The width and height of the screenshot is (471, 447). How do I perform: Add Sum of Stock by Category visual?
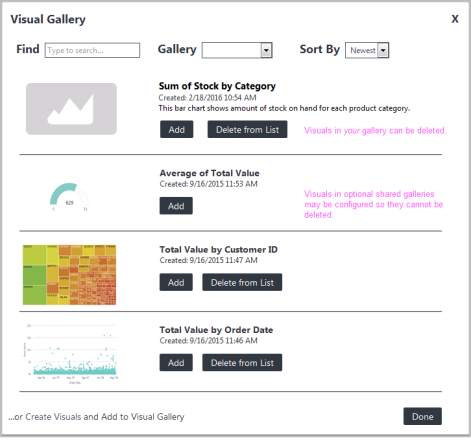tap(177, 129)
